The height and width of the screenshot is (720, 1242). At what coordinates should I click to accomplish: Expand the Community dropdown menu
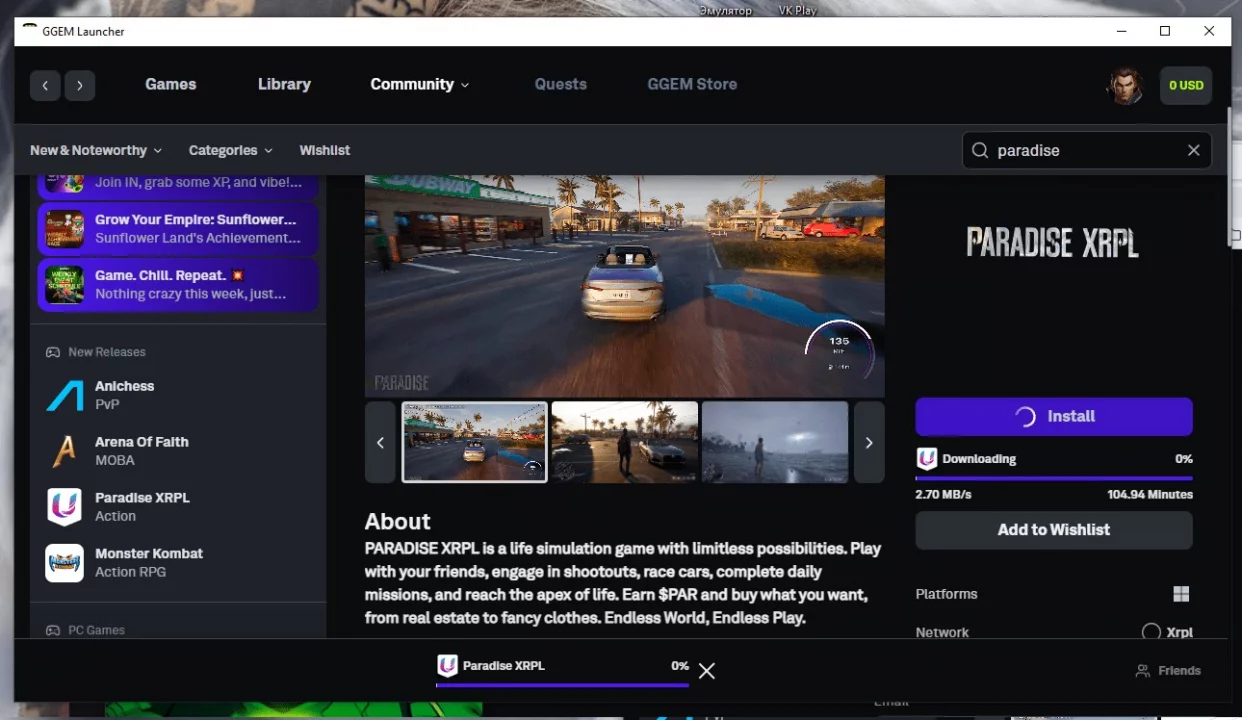pos(420,84)
